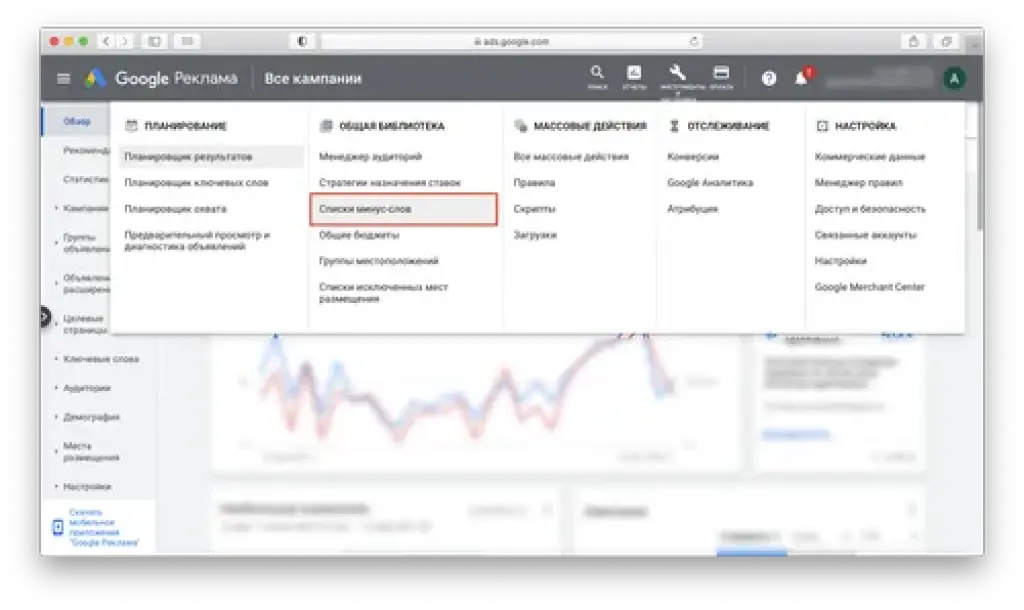Click the Google Ads logo

coord(95,78)
